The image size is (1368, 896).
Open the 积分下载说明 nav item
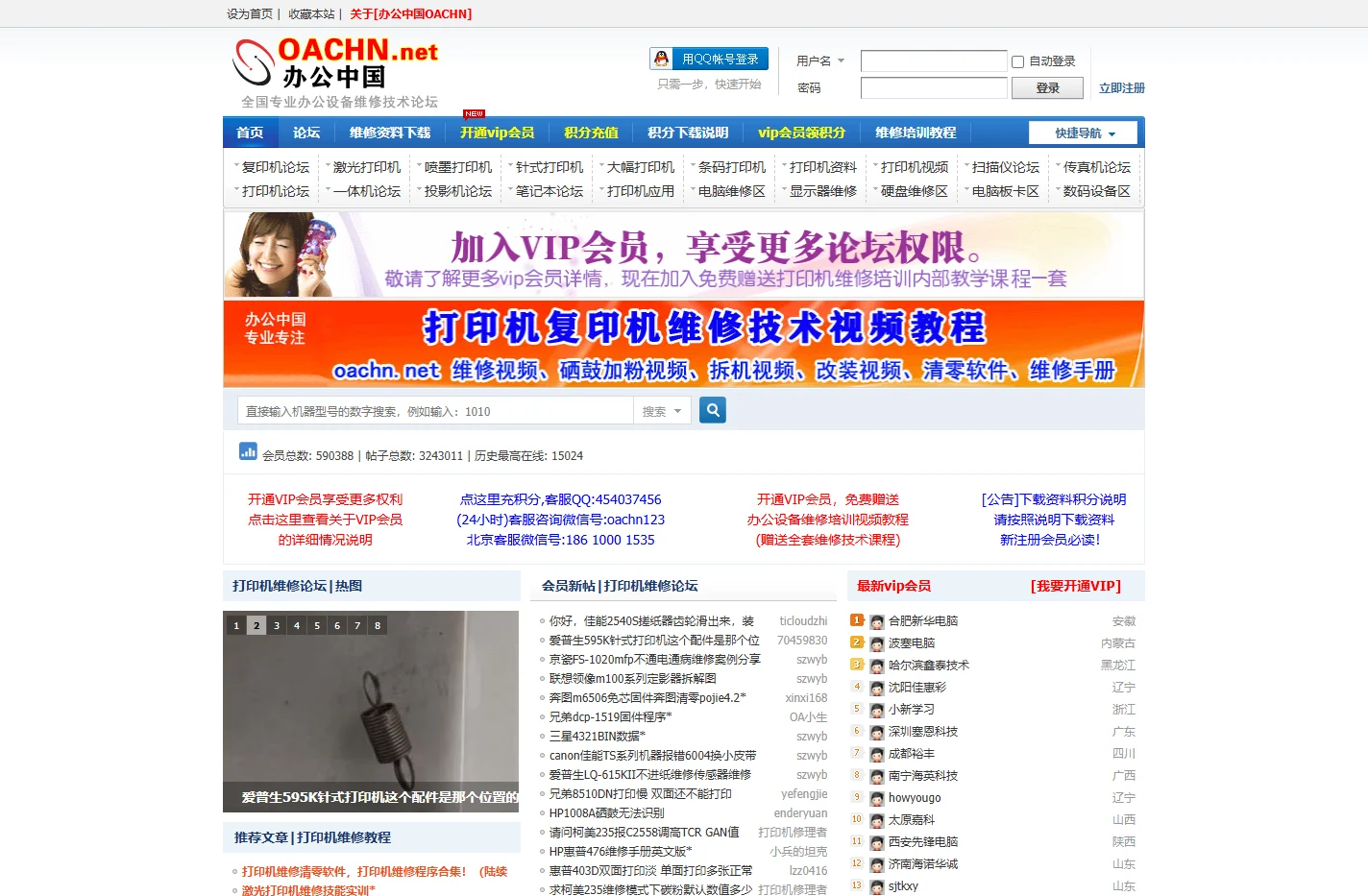click(x=688, y=133)
